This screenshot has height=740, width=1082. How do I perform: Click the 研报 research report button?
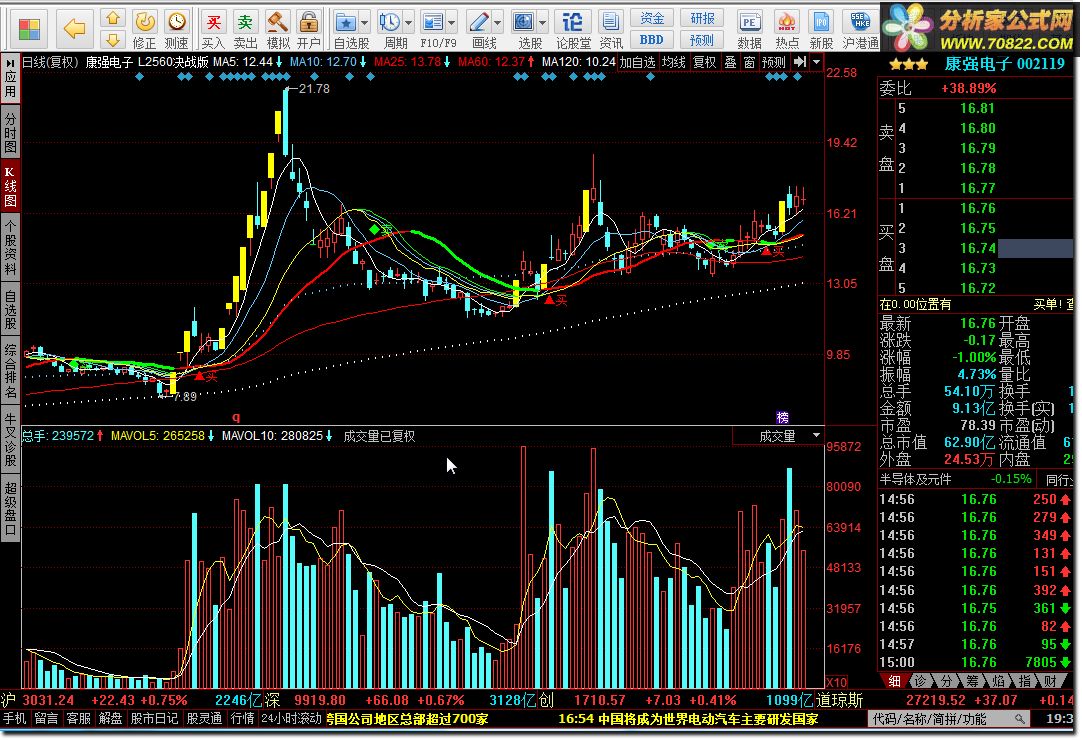[702, 18]
